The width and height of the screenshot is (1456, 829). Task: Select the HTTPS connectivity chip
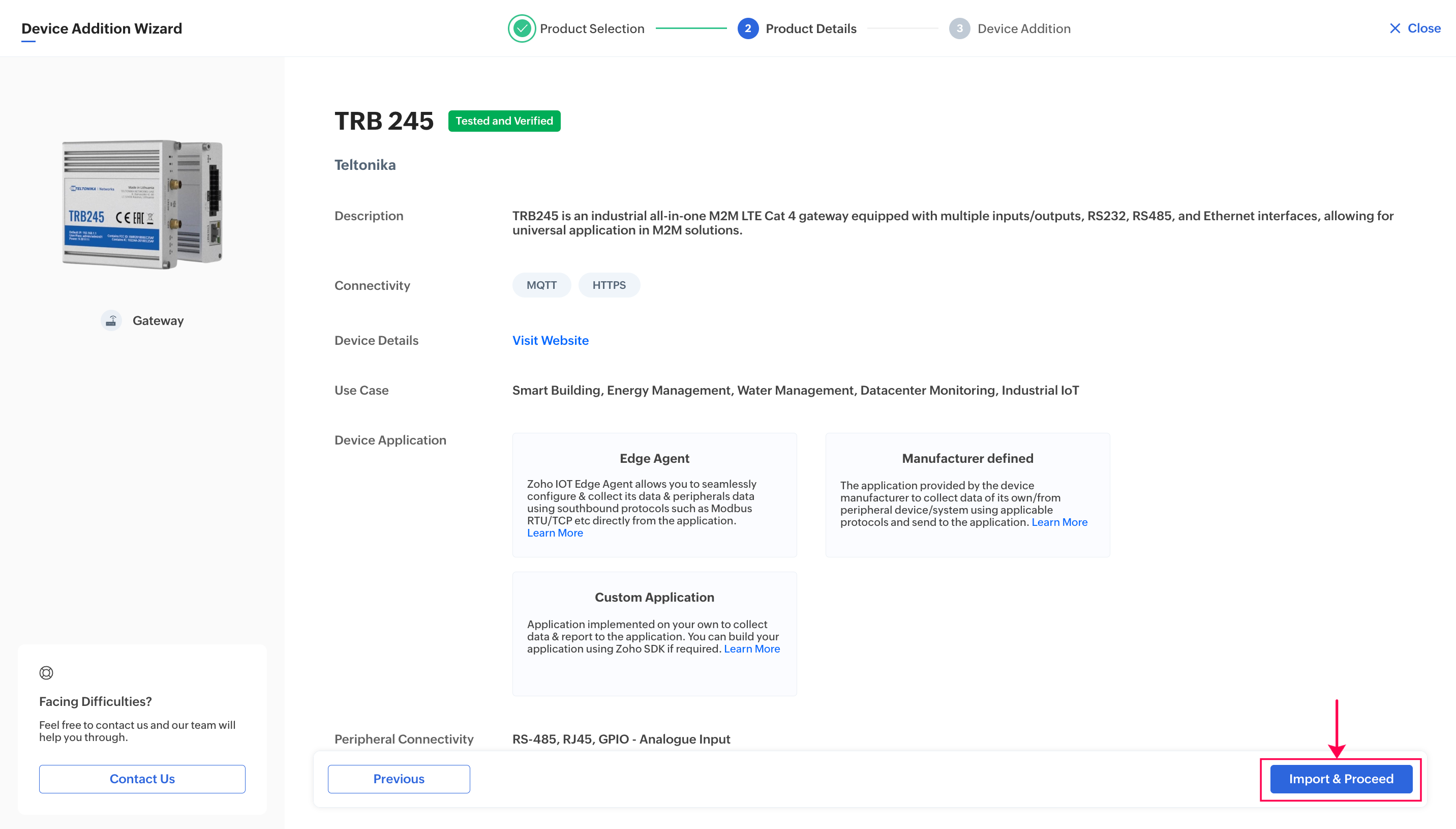click(x=609, y=285)
